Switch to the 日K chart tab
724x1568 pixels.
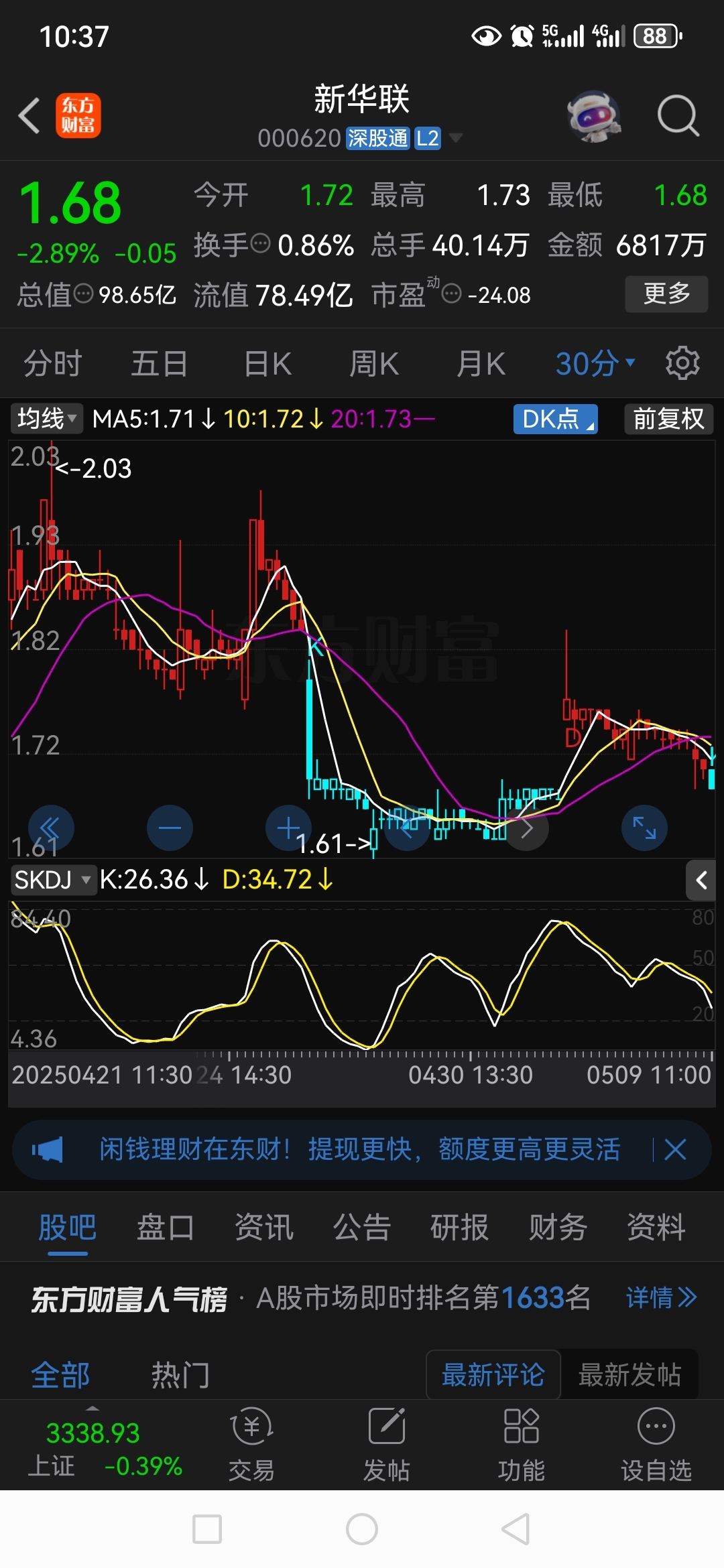point(267,364)
